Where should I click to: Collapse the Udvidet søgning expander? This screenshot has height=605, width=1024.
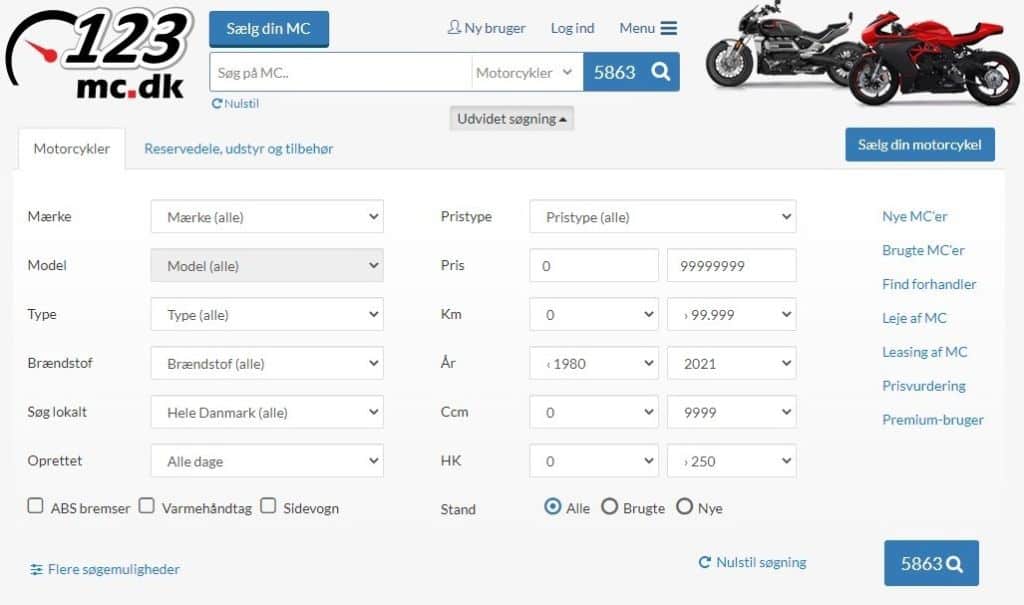(x=511, y=119)
